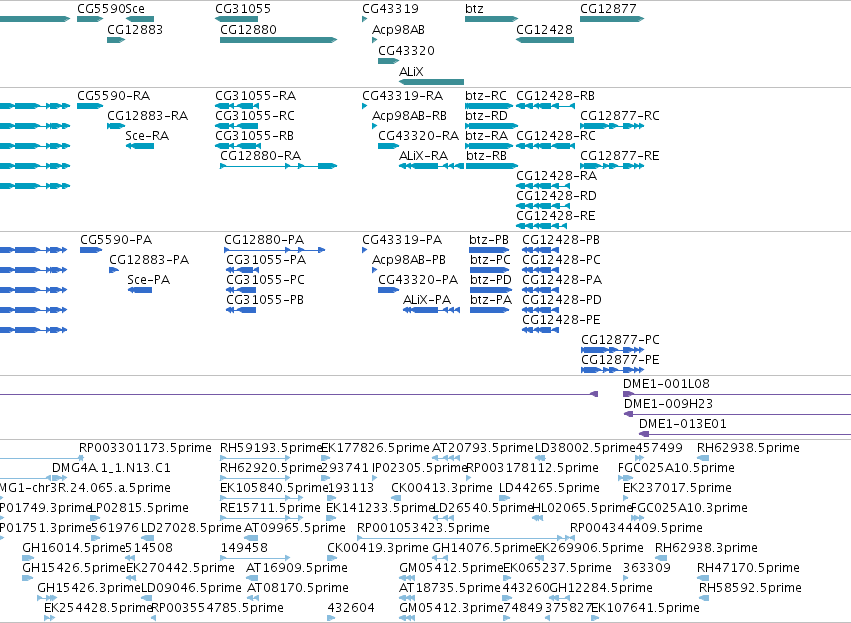Click EST RH62938.3prime

(x=706, y=548)
